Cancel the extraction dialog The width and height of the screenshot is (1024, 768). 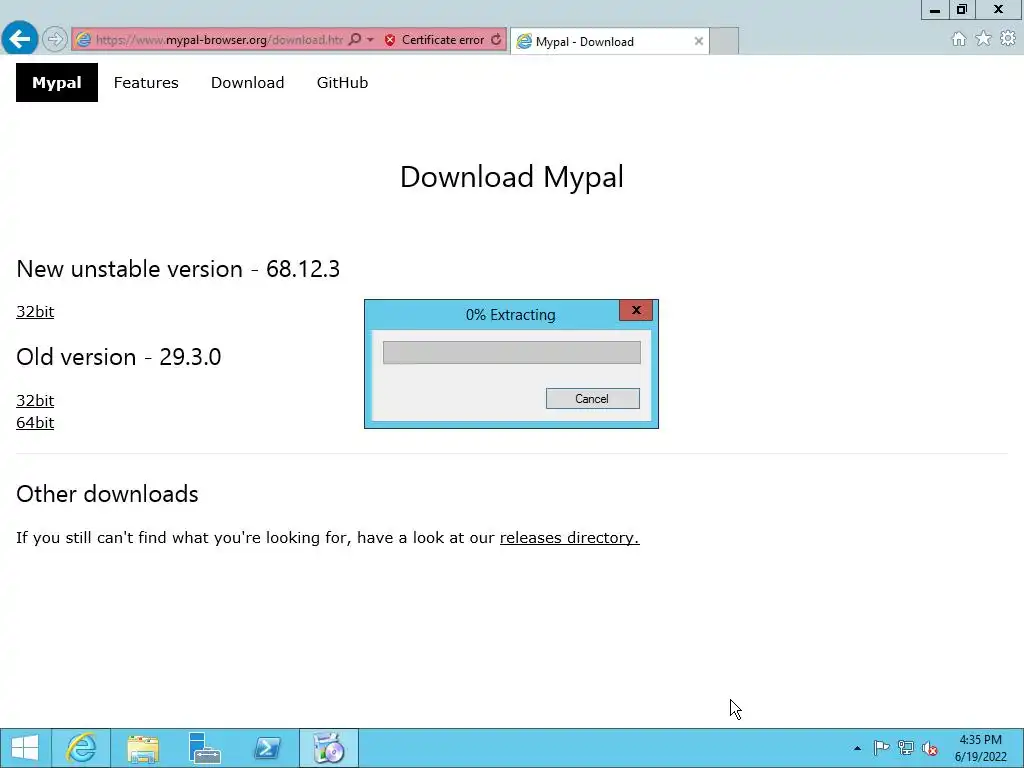pos(592,398)
